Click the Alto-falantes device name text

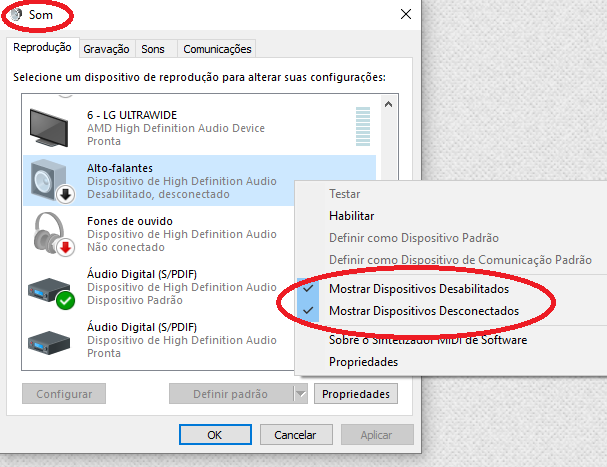pos(120,168)
